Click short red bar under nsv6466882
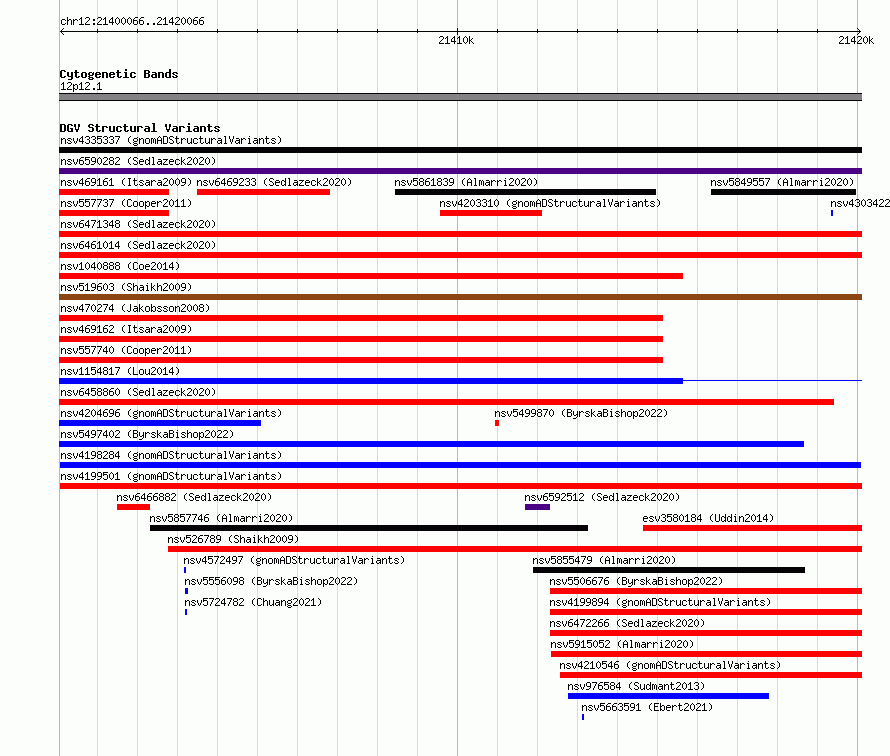 click(x=133, y=507)
